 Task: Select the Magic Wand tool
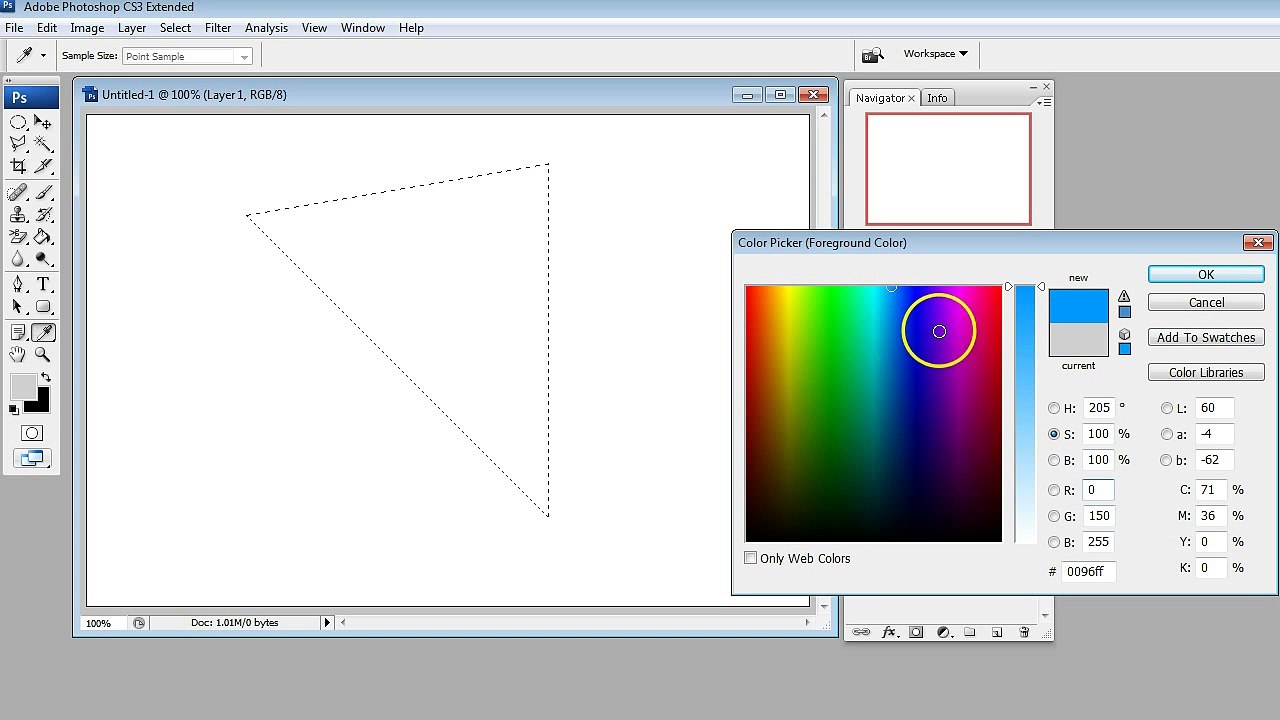(43, 144)
